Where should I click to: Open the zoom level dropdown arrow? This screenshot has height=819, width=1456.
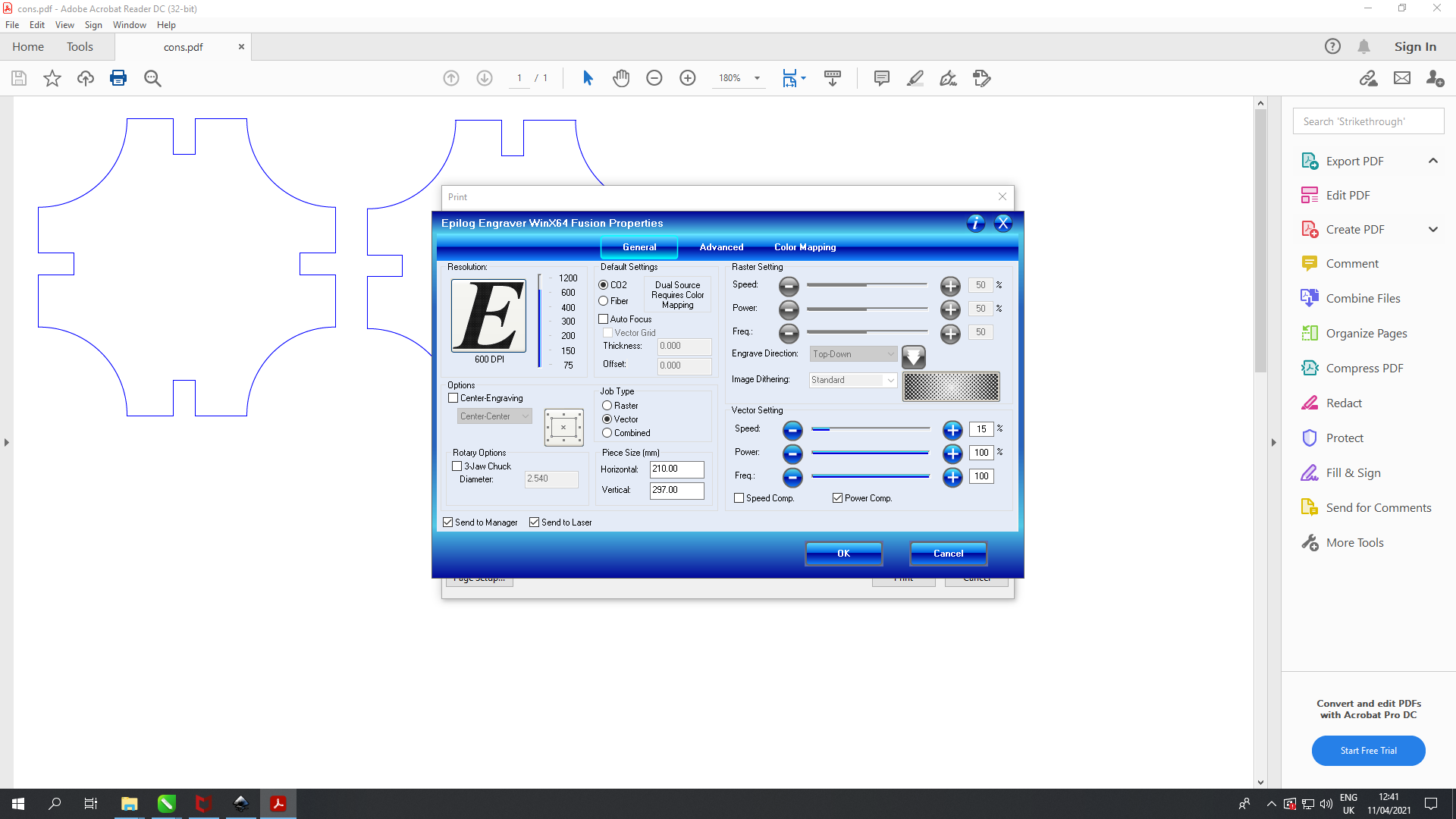tap(757, 78)
